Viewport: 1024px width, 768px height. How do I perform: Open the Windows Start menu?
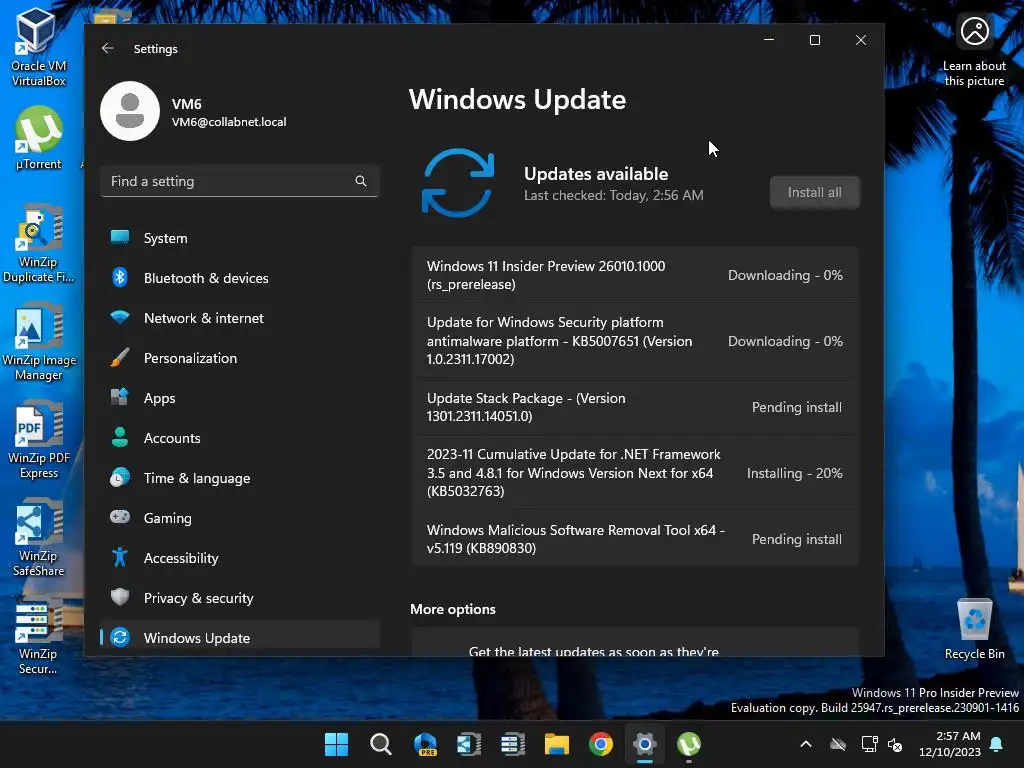point(336,744)
